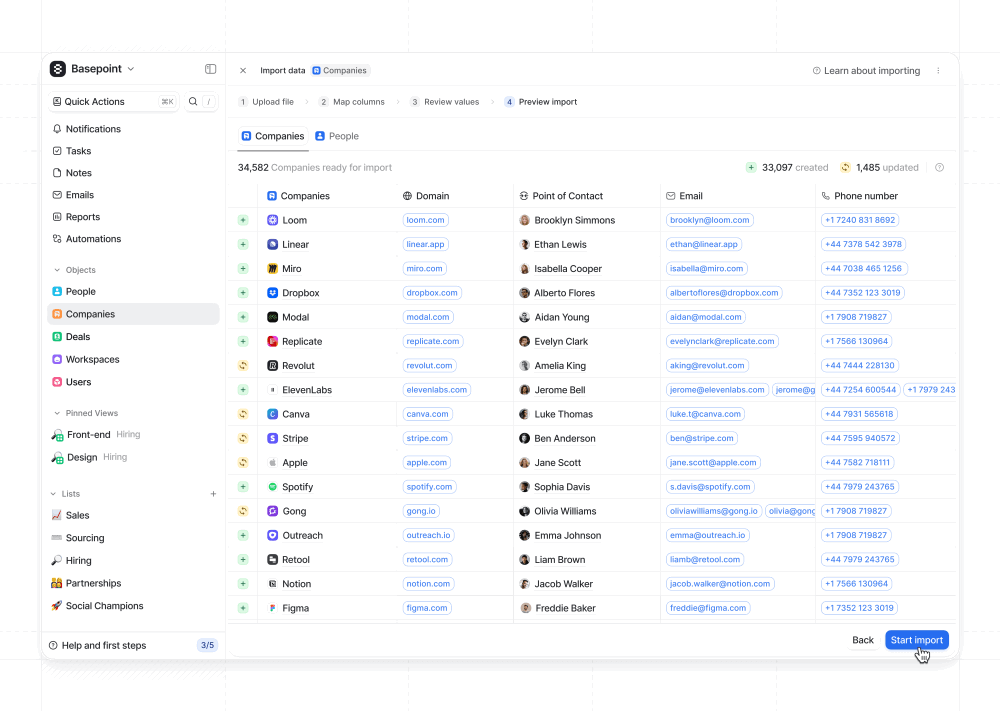Click the notion.com domain chip
The height and width of the screenshot is (711, 1000).
click(x=428, y=583)
